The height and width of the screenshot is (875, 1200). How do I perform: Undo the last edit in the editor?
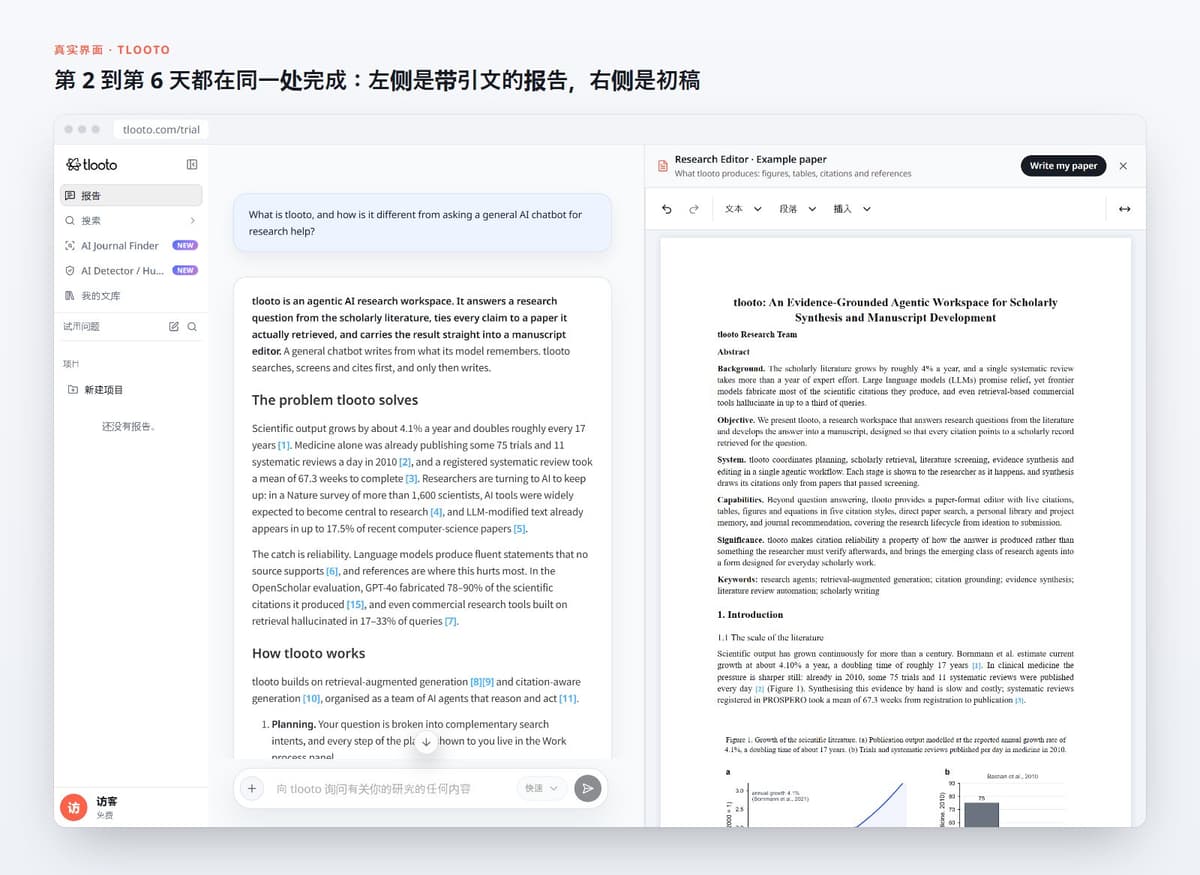(667, 209)
